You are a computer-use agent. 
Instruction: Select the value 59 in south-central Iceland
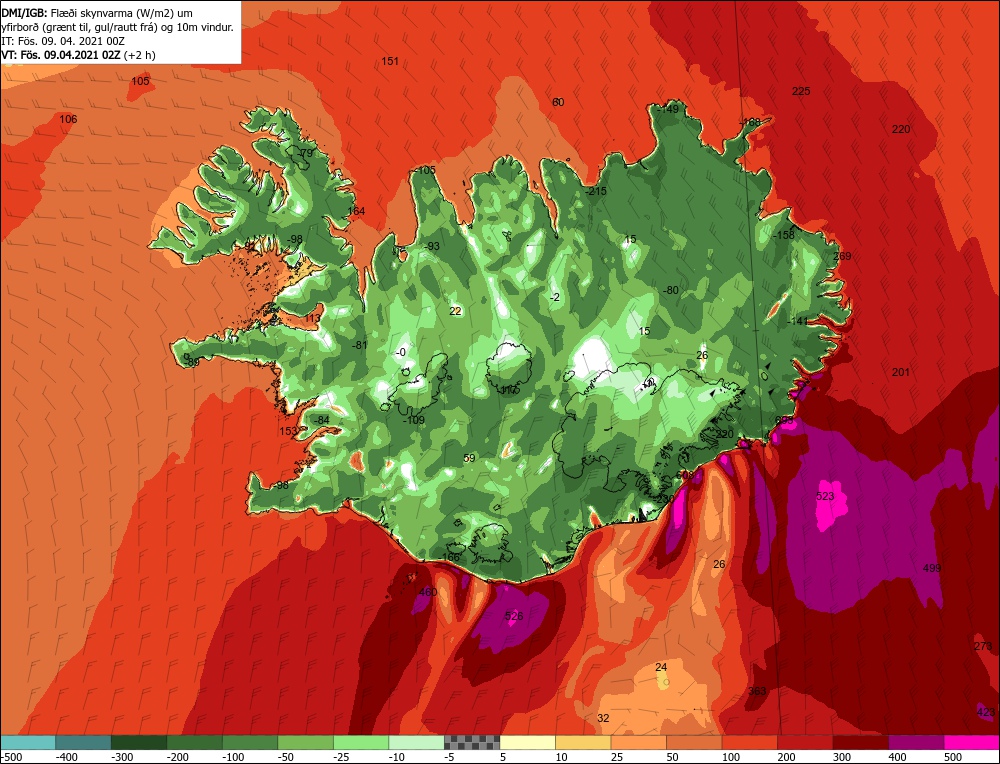[469, 459]
